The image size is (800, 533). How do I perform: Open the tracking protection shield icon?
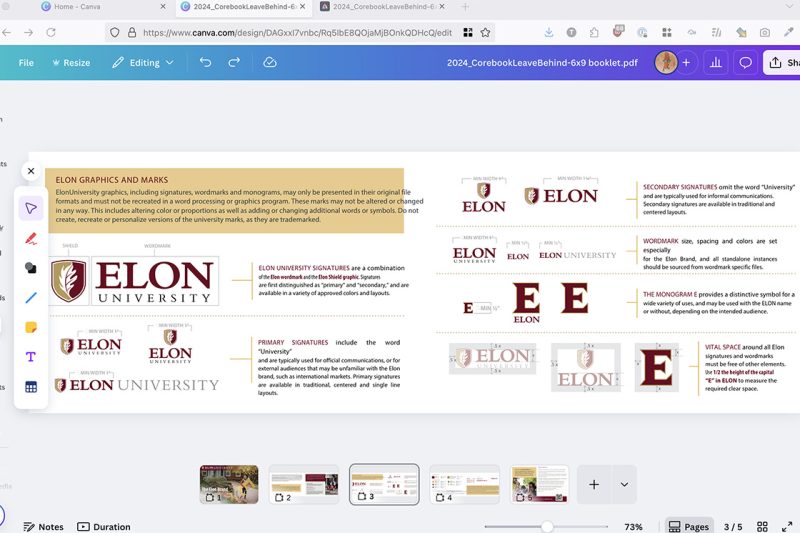coord(114,33)
